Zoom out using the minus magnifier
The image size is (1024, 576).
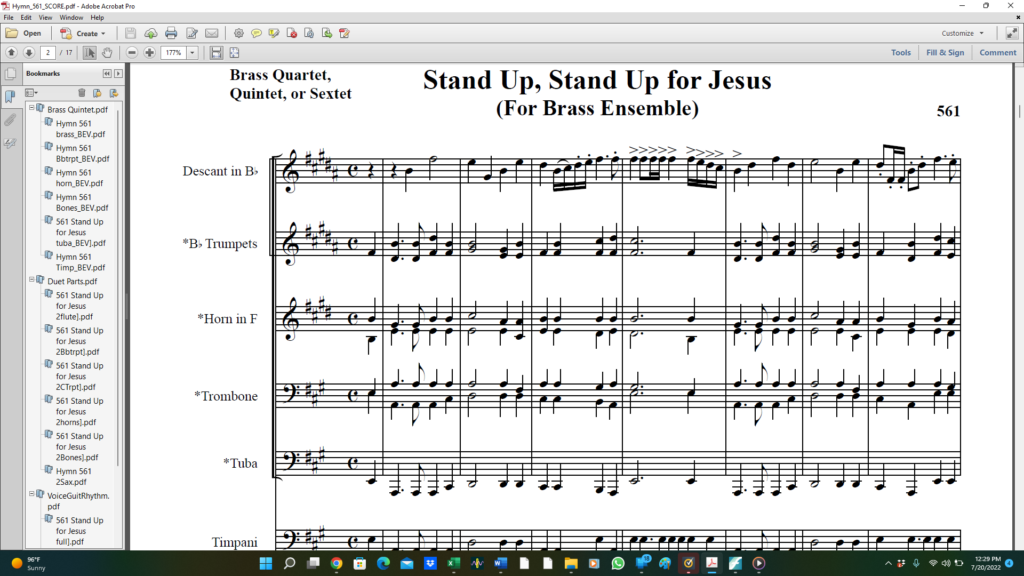131,53
